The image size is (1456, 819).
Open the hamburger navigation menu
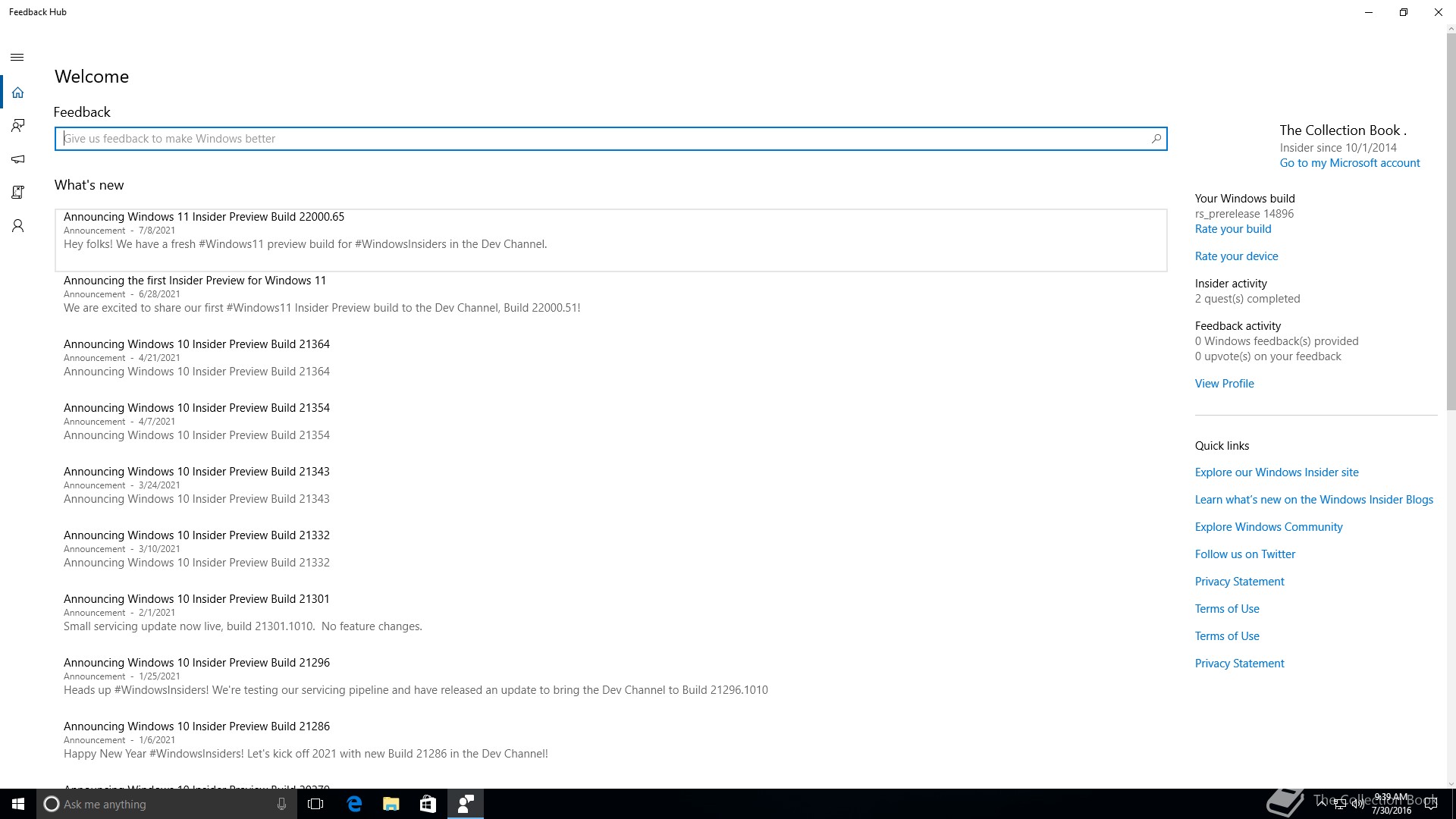click(x=17, y=58)
